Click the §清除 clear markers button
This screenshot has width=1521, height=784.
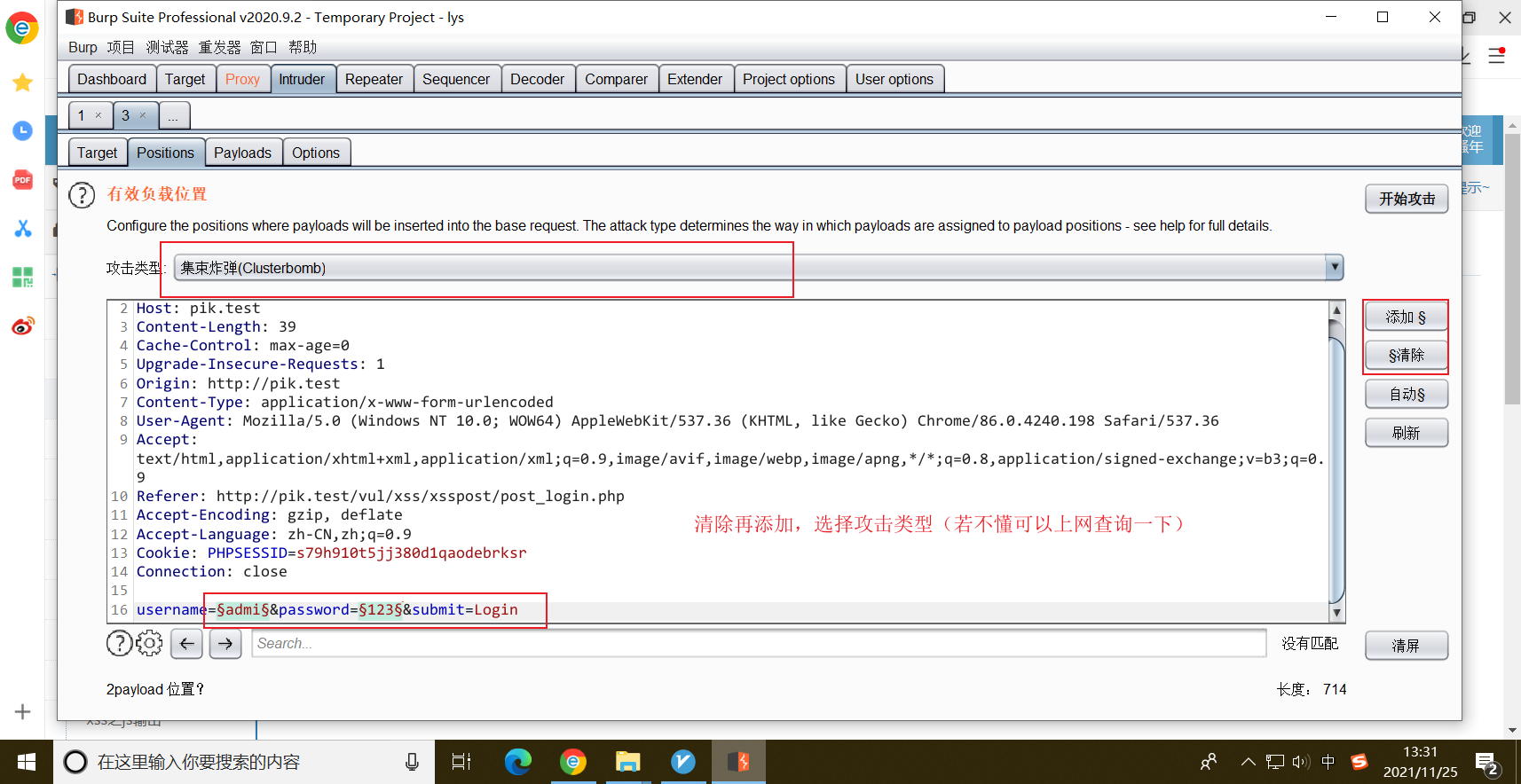pyautogui.click(x=1407, y=355)
